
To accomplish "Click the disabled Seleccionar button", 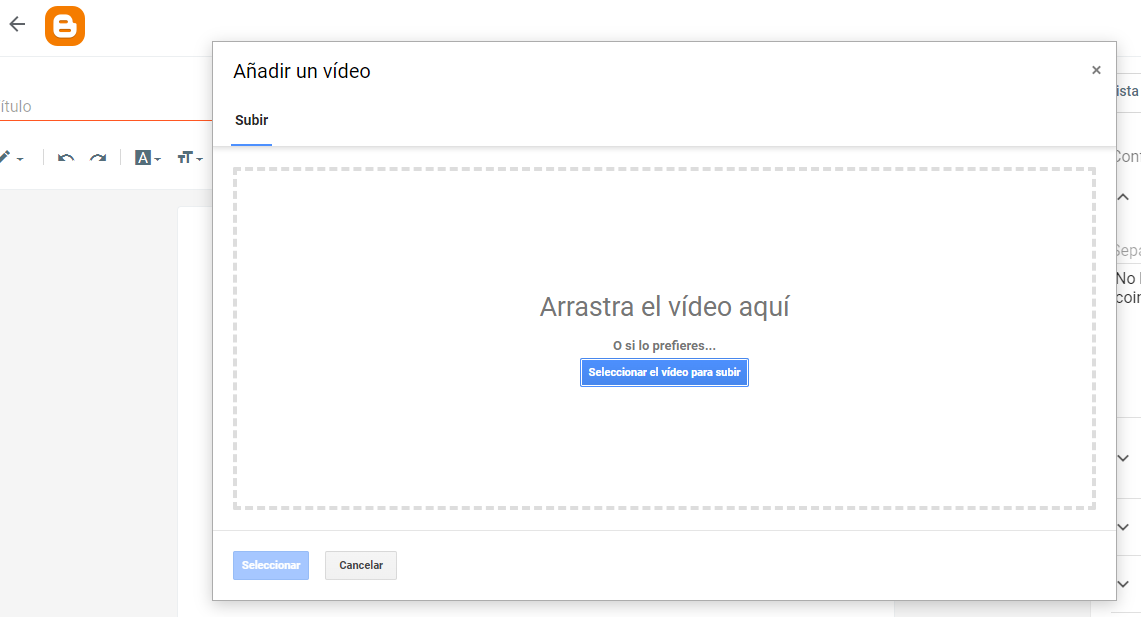I will [x=270, y=565].
